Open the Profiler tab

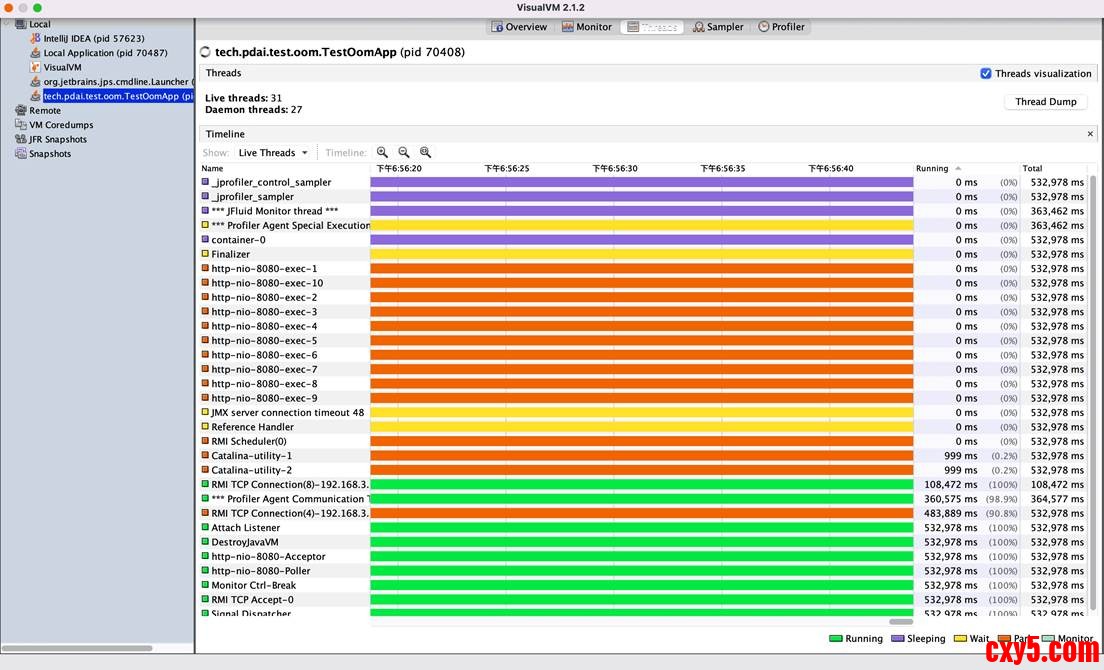(x=781, y=27)
